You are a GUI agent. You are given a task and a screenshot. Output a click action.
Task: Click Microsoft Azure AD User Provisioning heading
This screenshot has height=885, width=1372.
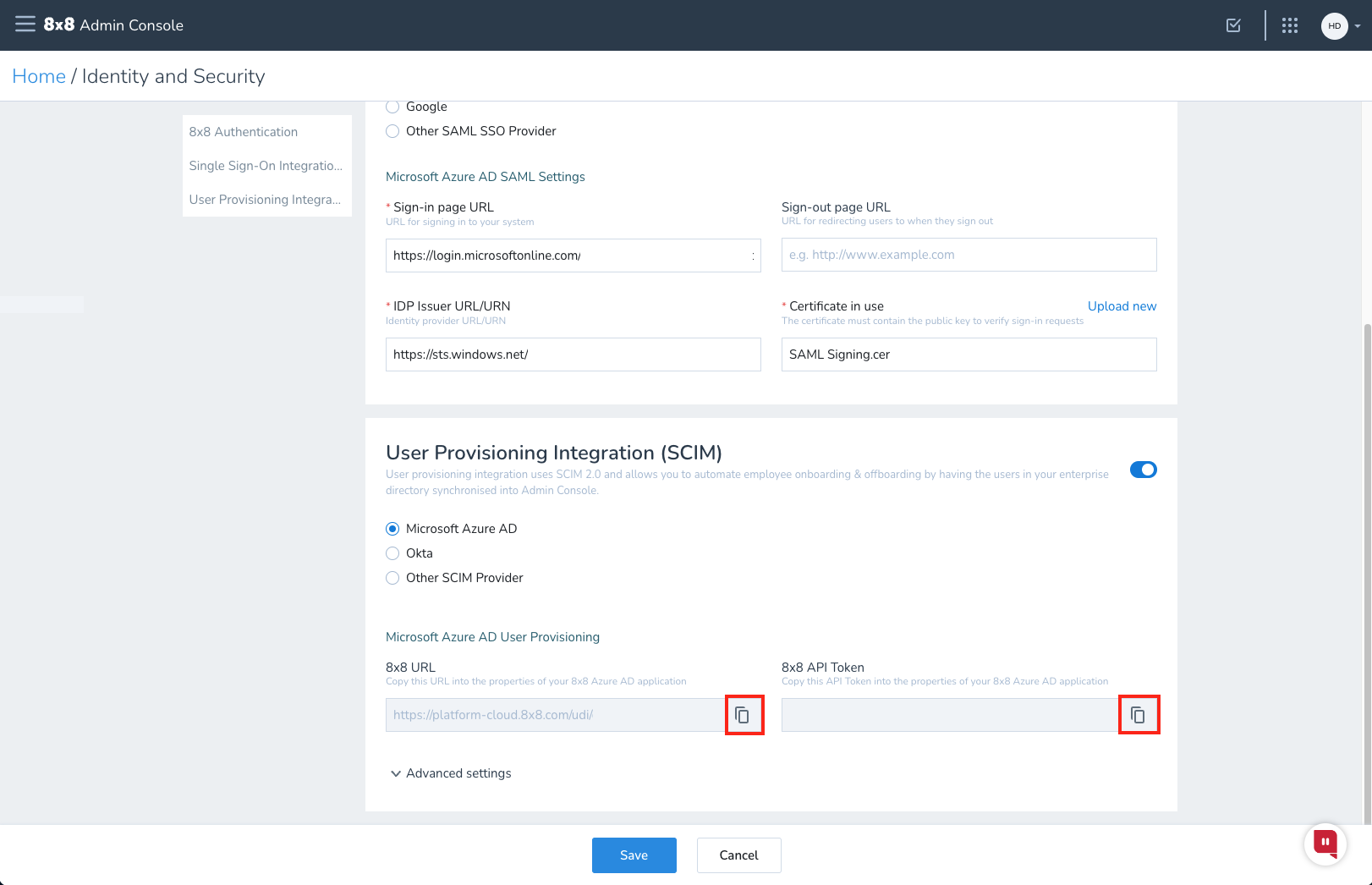pos(492,637)
